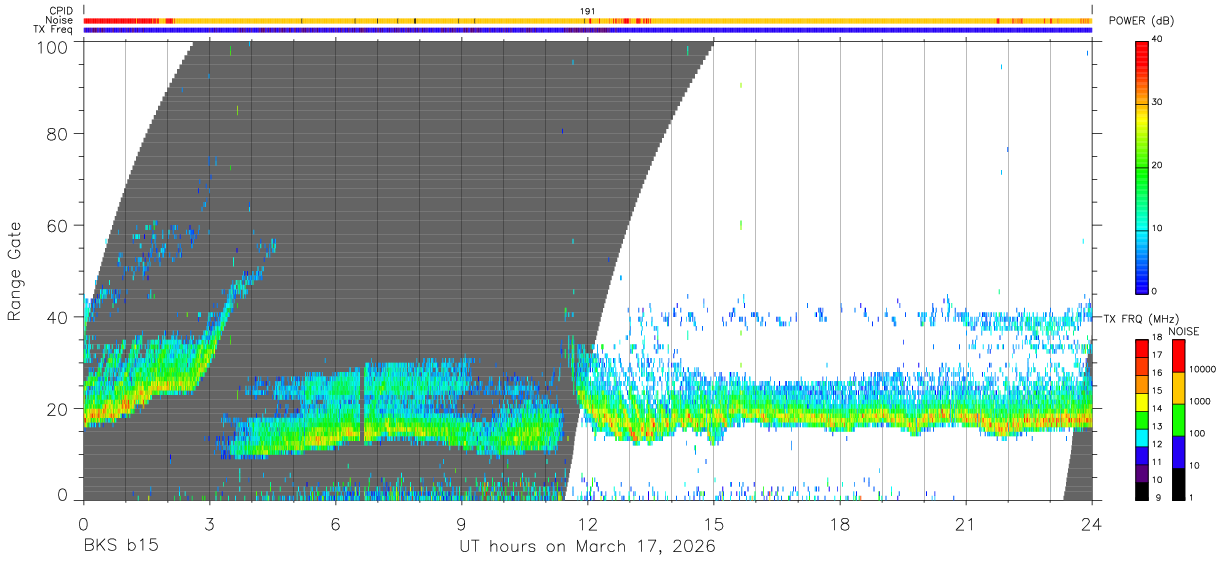Click the 'Noise' row label at top left
Image resolution: width=1228 pixels, height=567 pixels.
[60, 20]
